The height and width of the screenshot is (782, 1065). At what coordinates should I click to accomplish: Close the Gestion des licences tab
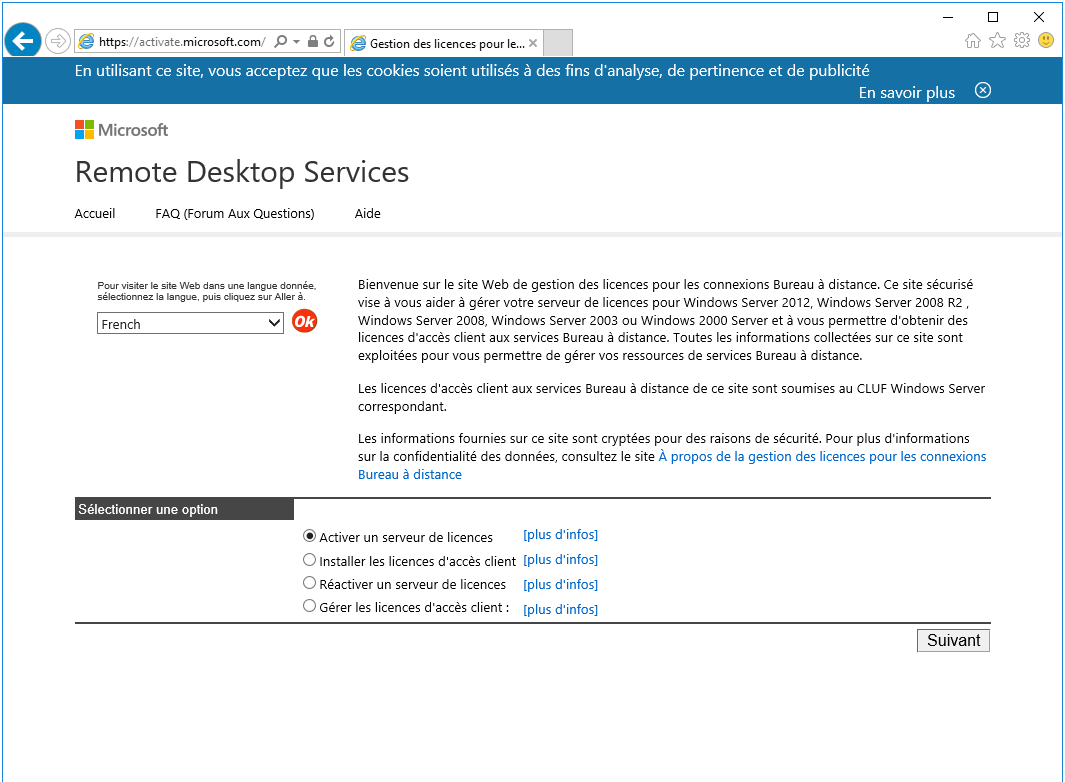point(533,43)
